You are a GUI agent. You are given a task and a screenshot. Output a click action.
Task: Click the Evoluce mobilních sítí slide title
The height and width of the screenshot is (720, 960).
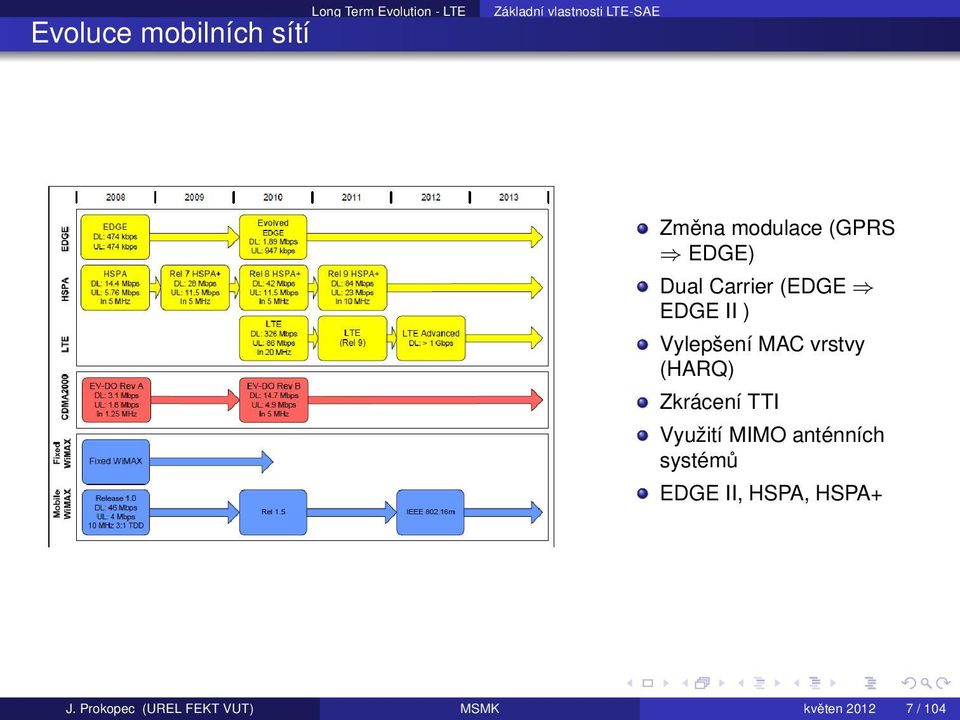[x=170, y=32]
